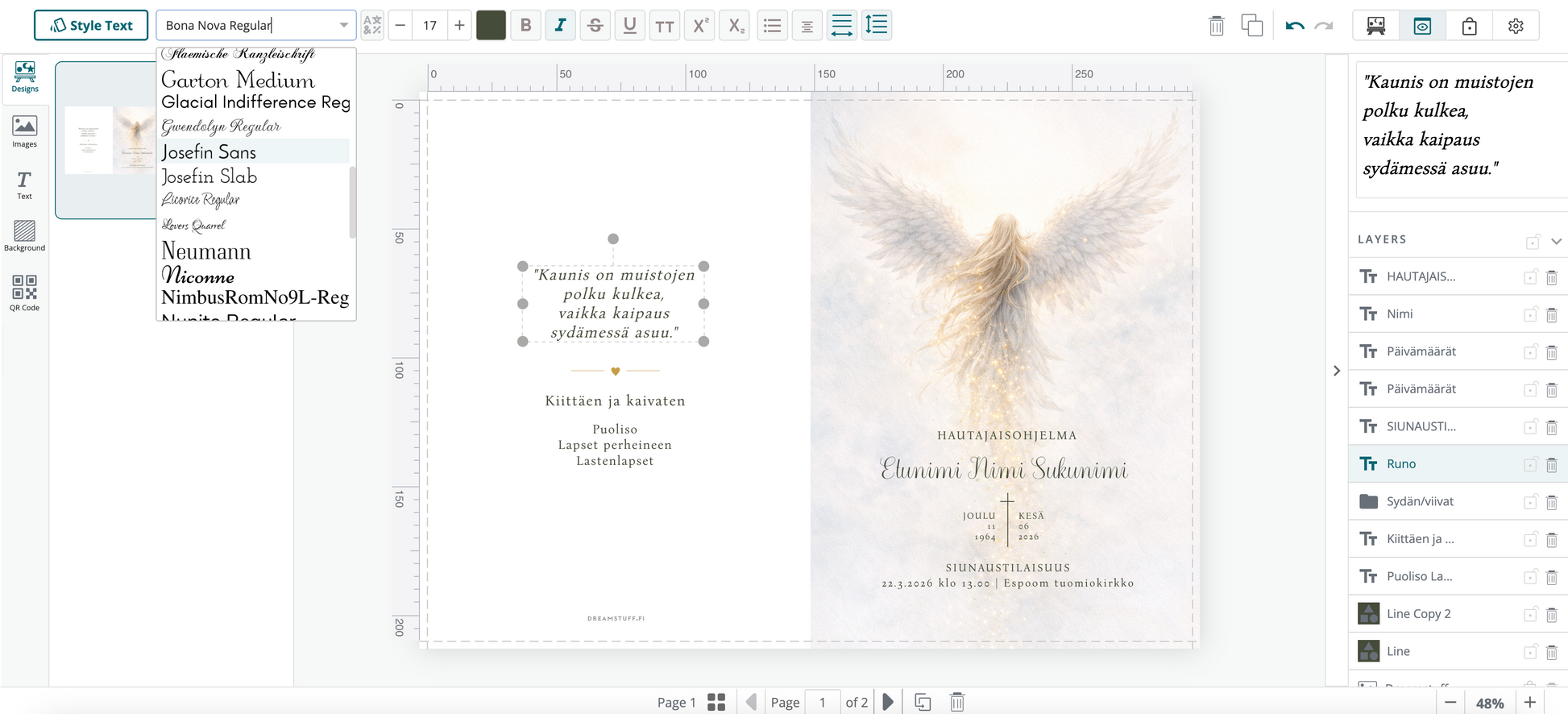Viewport: 1568px width, 714px height.
Task: Collapse the Layers panel chevron
Action: (1556, 241)
